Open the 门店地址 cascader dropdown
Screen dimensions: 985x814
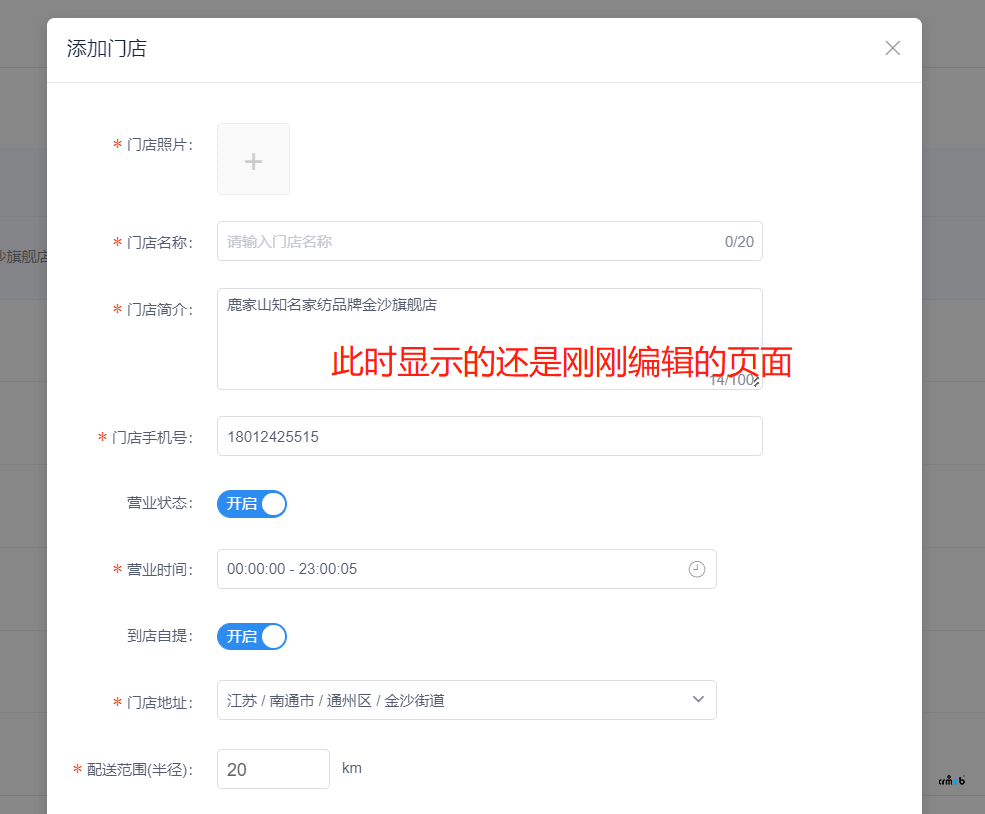[467, 700]
